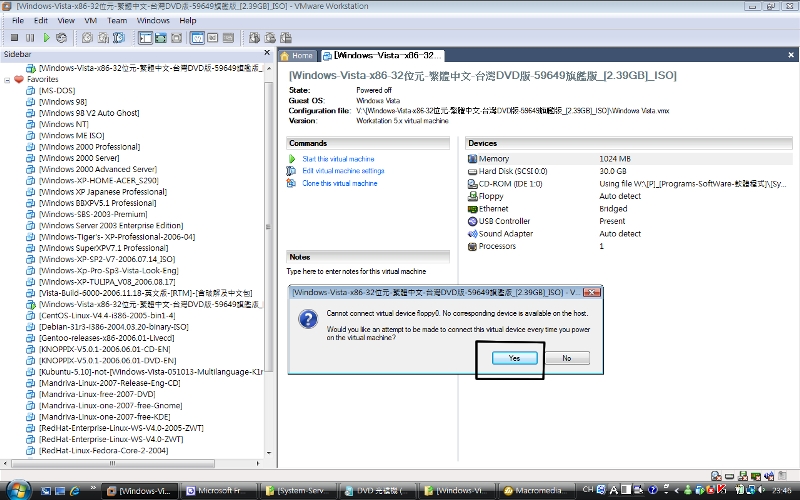This screenshot has height=500, width=800.
Task: Click the Floppy device icon
Action: [x=472, y=196]
